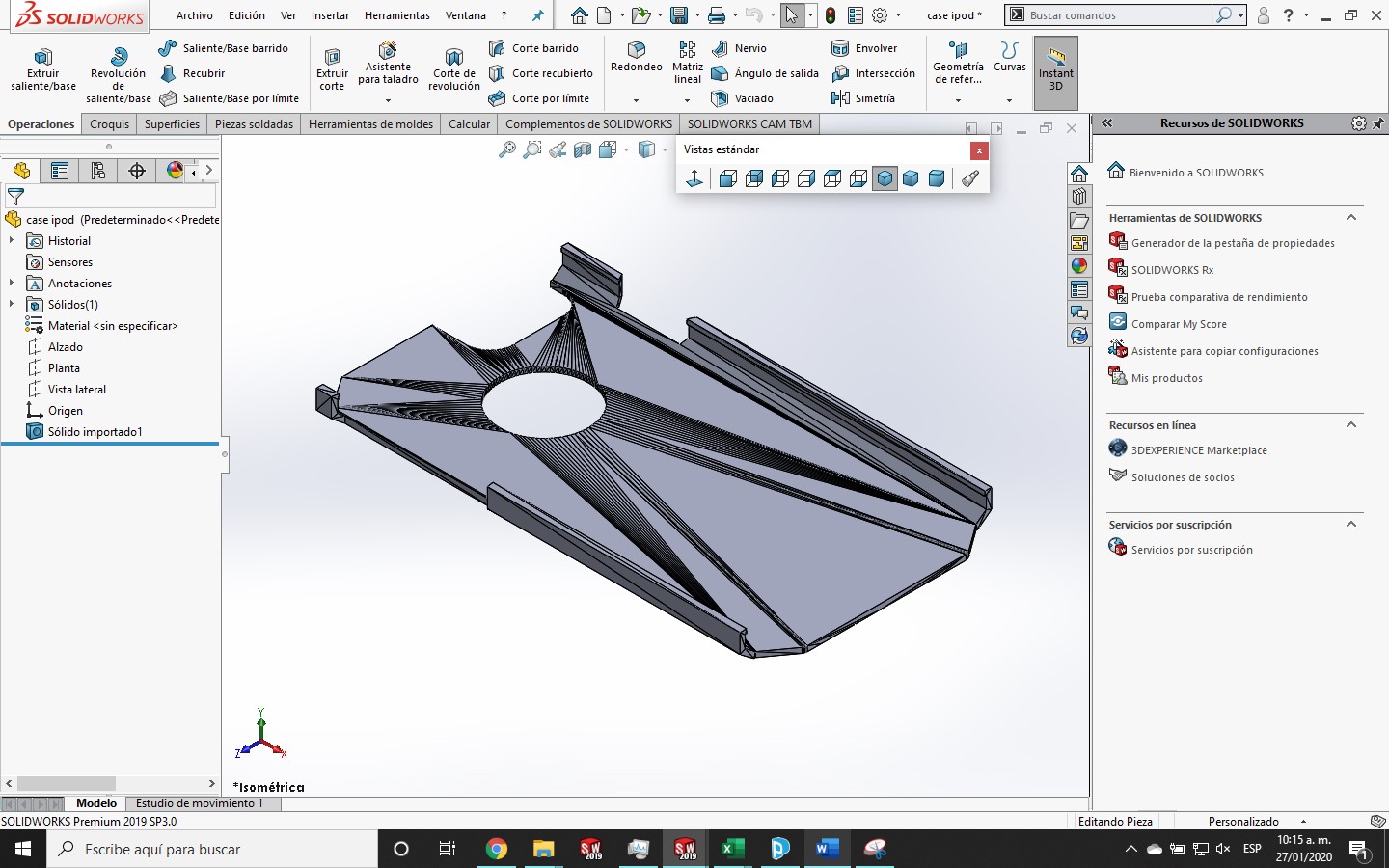Screen dimensions: 1389x868
Task: Apply the Top standard view
Action: pos(832,178)
